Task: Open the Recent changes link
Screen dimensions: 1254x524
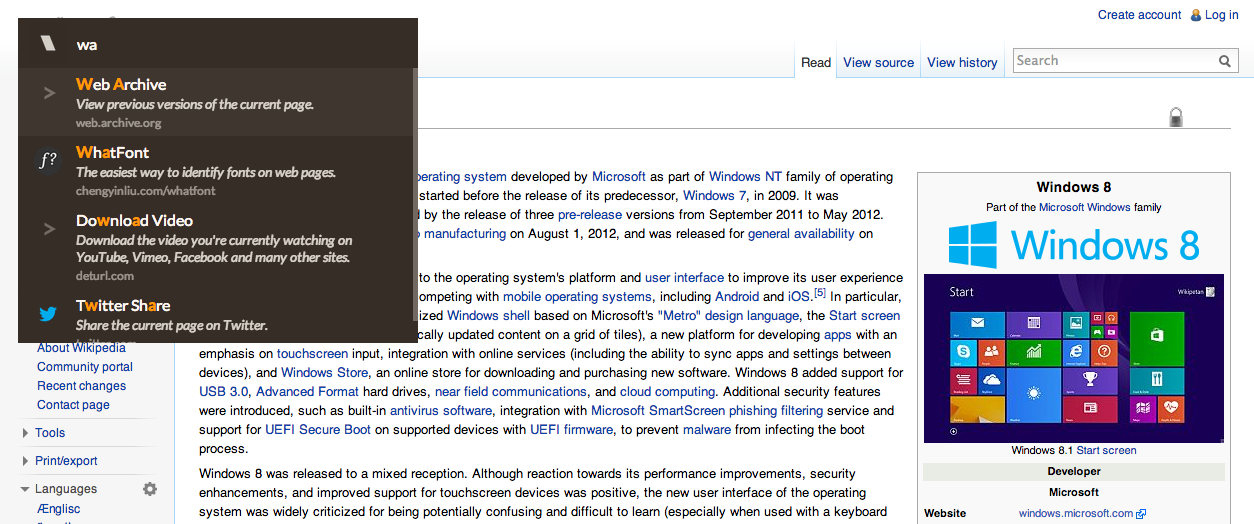Action: 81,386
